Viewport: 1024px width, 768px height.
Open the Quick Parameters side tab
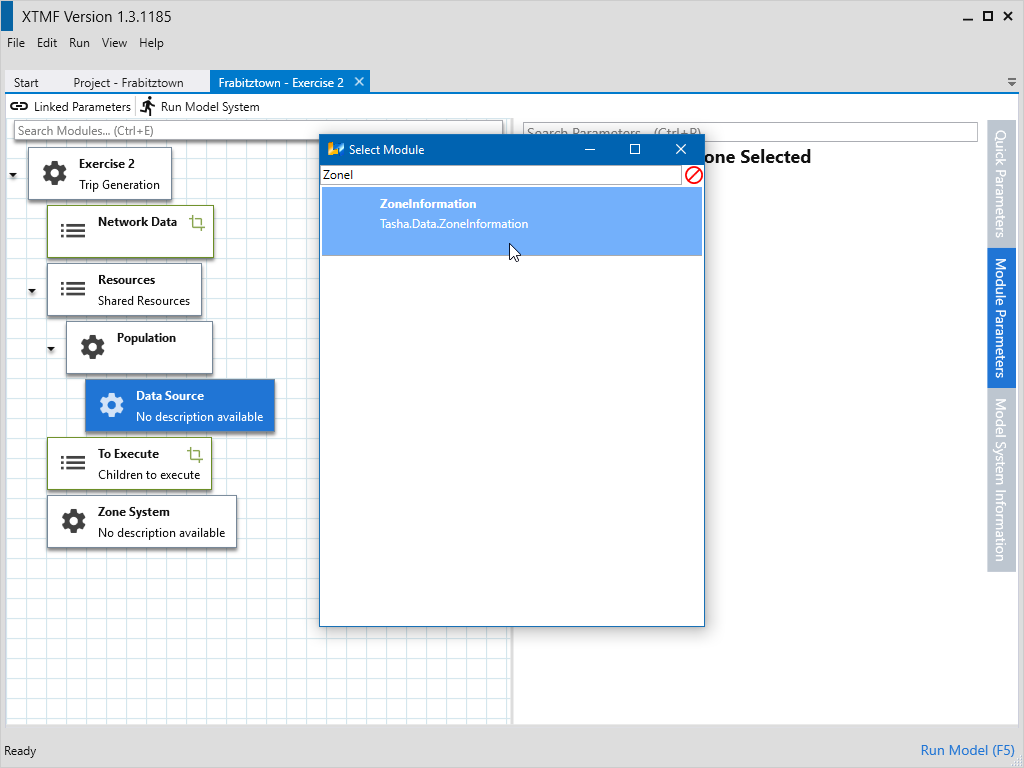click(1000, 182)
